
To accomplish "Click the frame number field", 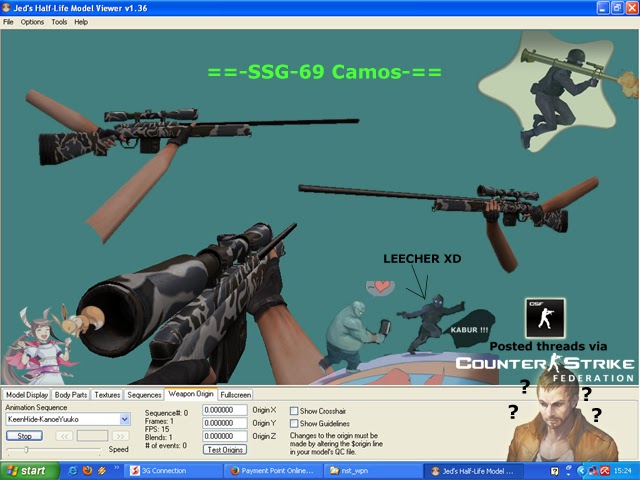I will point(92,436).
